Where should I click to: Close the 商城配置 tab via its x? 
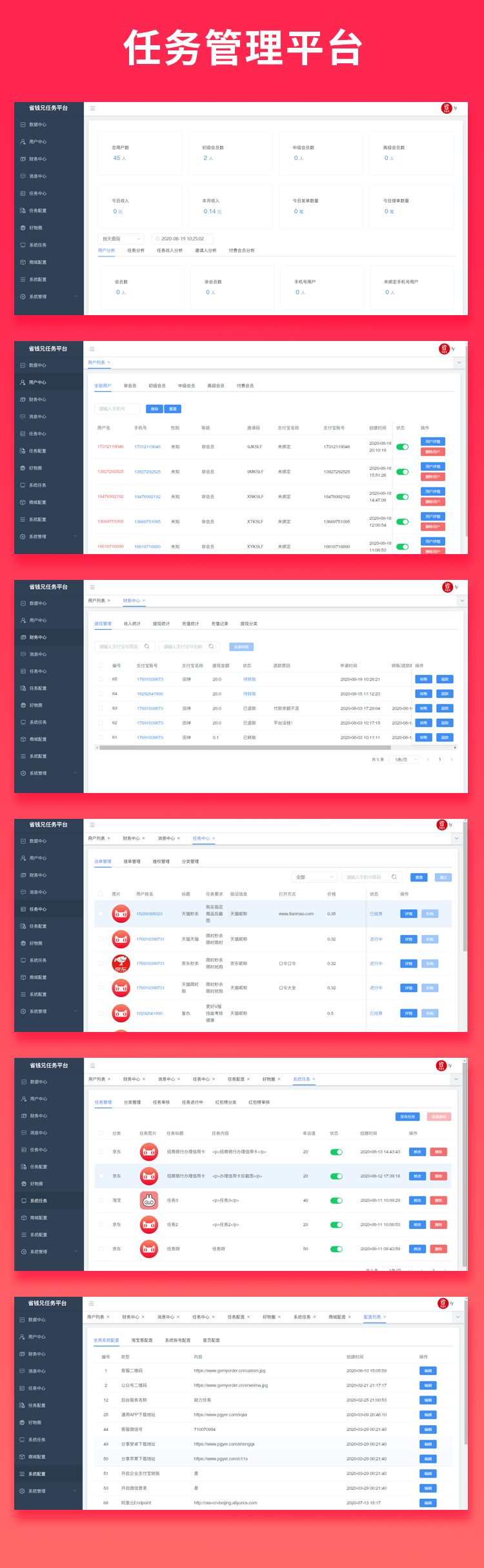[350, 1317]
